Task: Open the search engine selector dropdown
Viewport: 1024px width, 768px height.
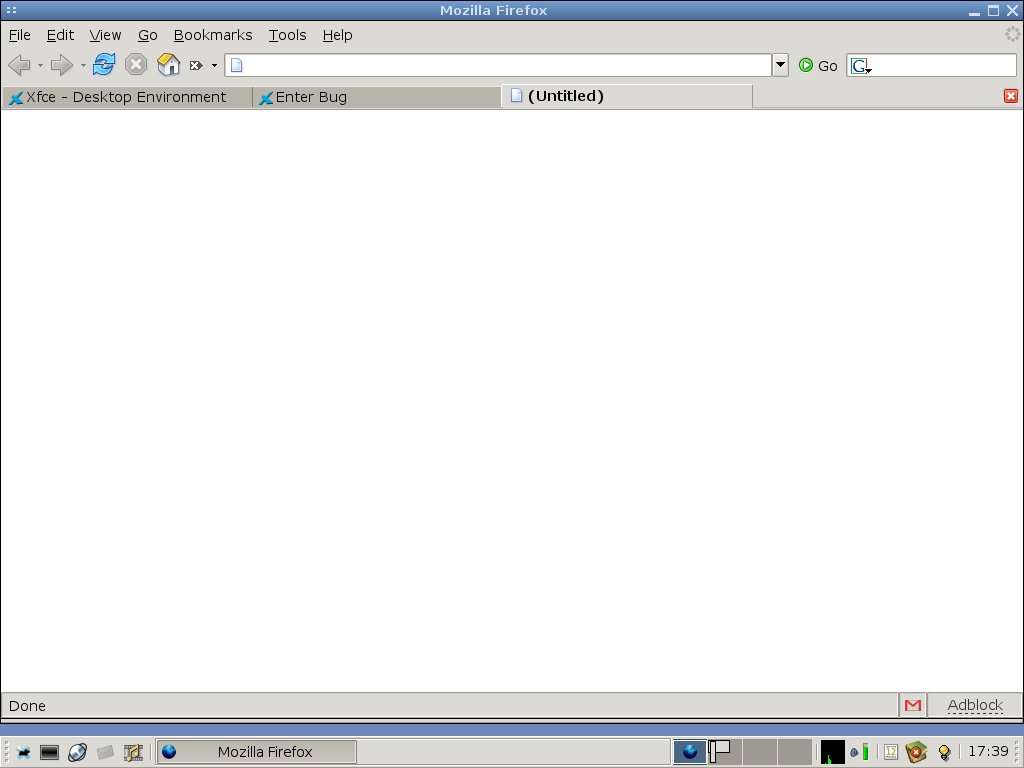Action: coord(861,66)
